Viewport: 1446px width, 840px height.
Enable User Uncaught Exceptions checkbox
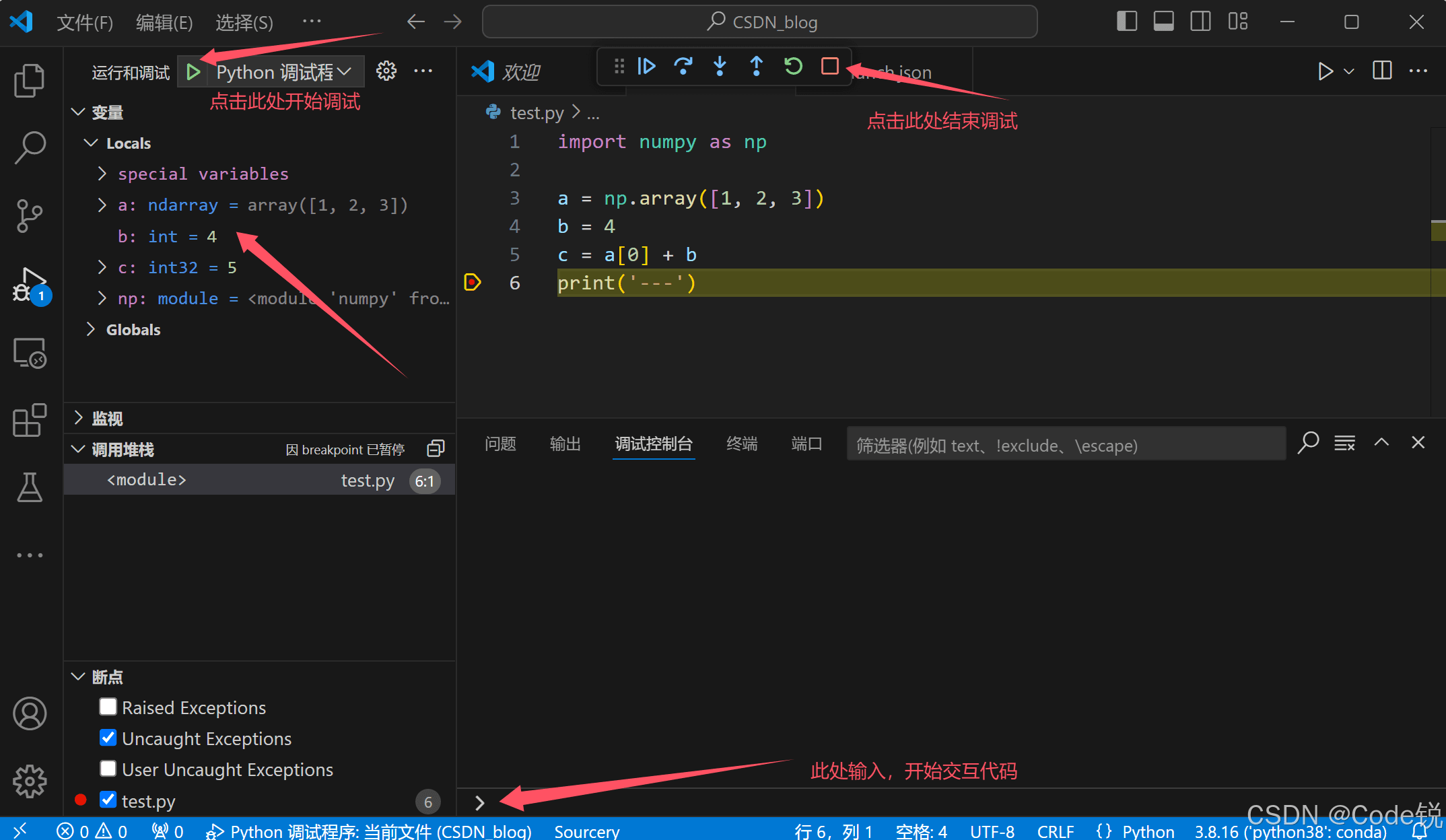coord(108,769)
